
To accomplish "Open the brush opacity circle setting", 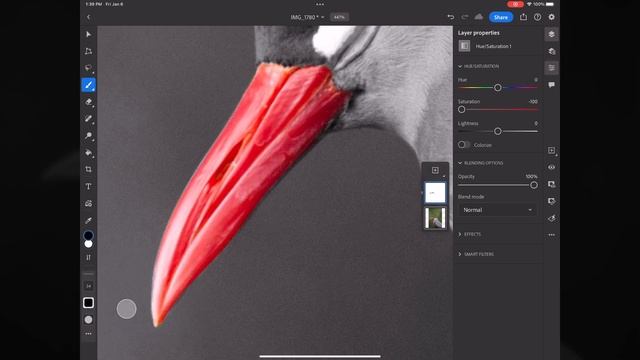I will (x=89, y=320).
